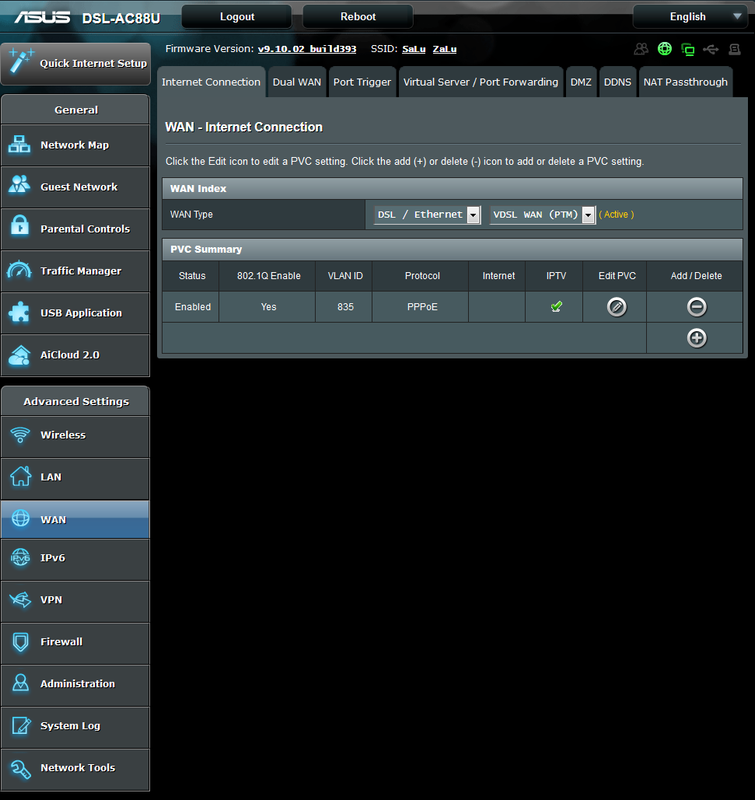Switch to the Port Trigger tab
The image size is (755, 800).
coord(362,82)
